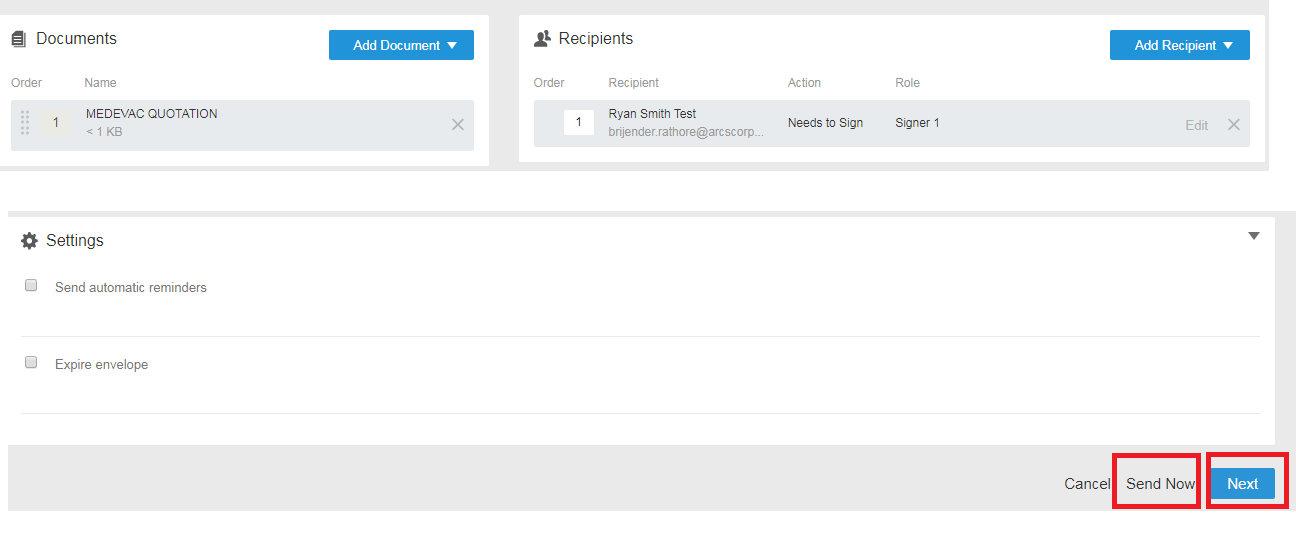Viewport: 1296px width, 546px height.
Task: Click the Name column header in Documents
Action: coord(100,83)
